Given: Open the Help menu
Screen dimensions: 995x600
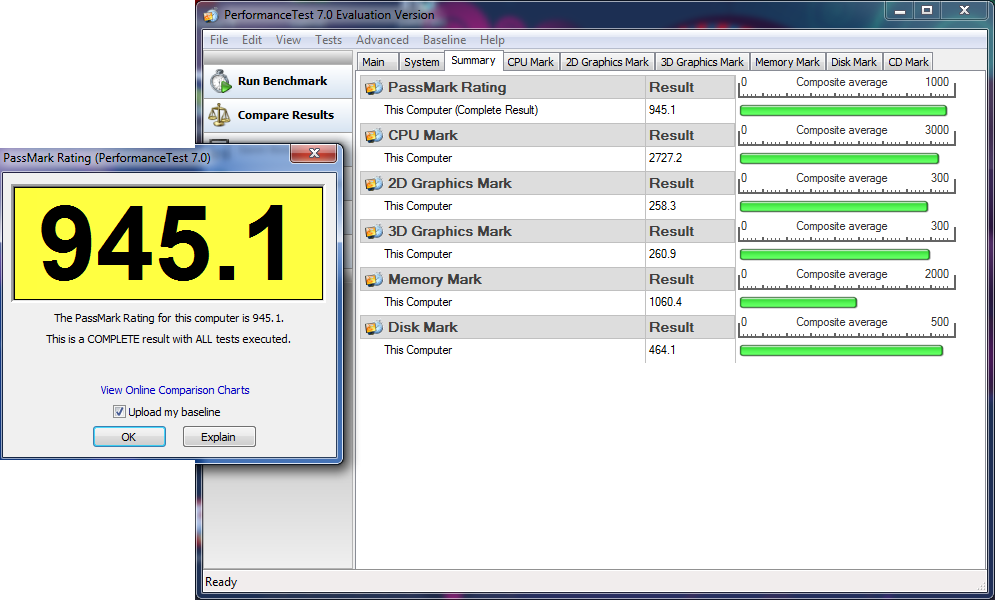Looking at the screenshot, I should tap(492, 39).
